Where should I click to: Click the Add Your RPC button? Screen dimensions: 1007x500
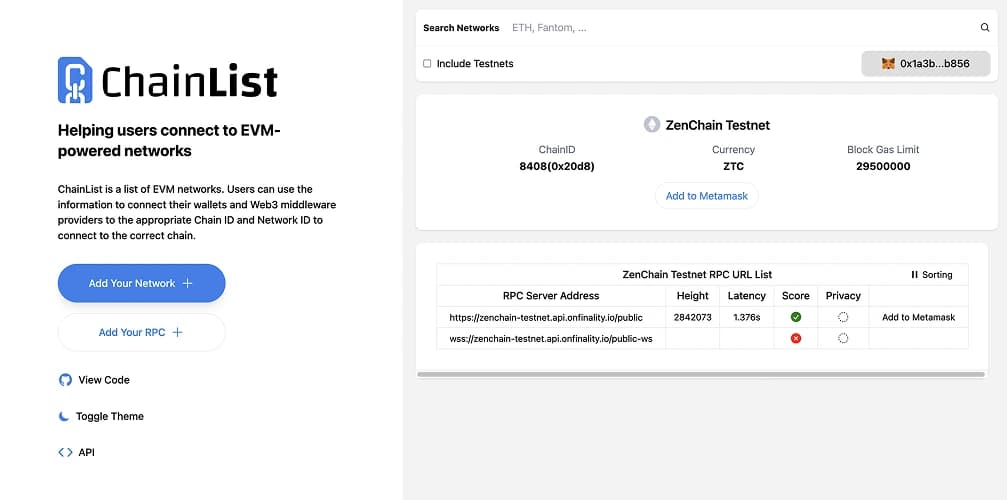141,332
